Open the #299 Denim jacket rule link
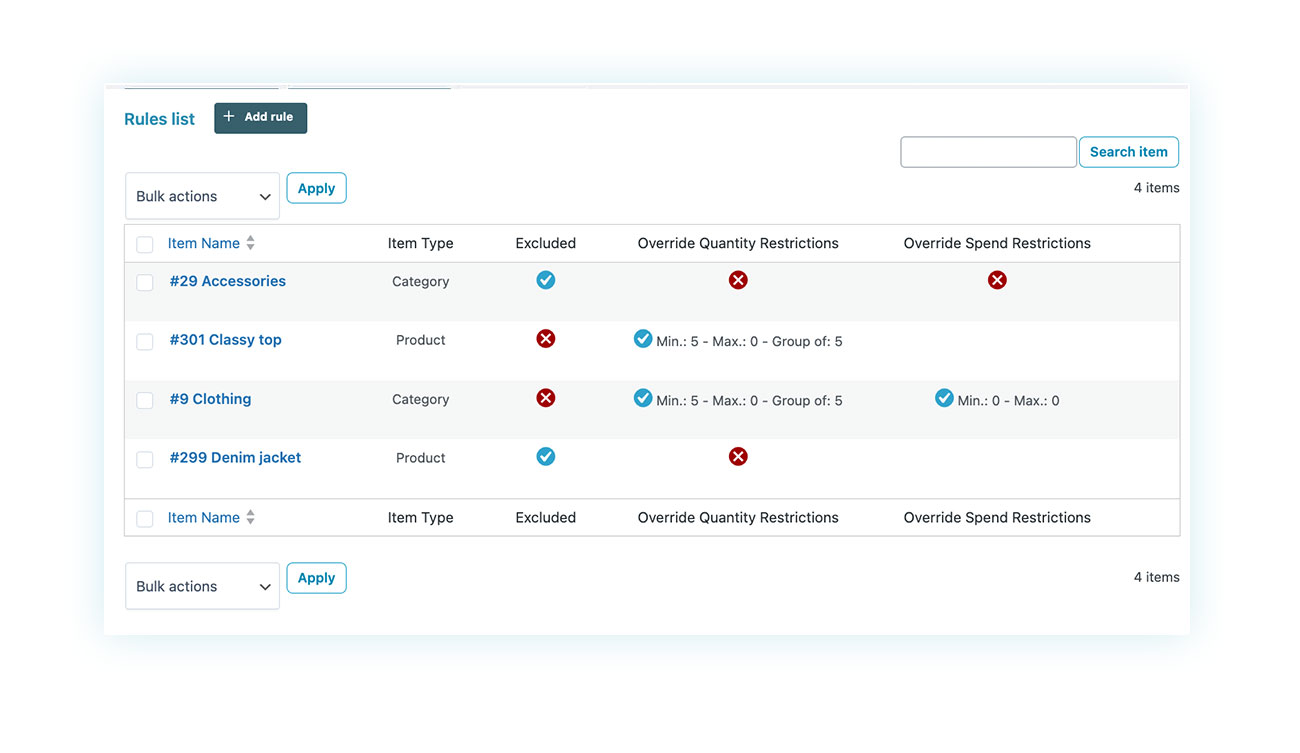 click(x=235, y=458)
